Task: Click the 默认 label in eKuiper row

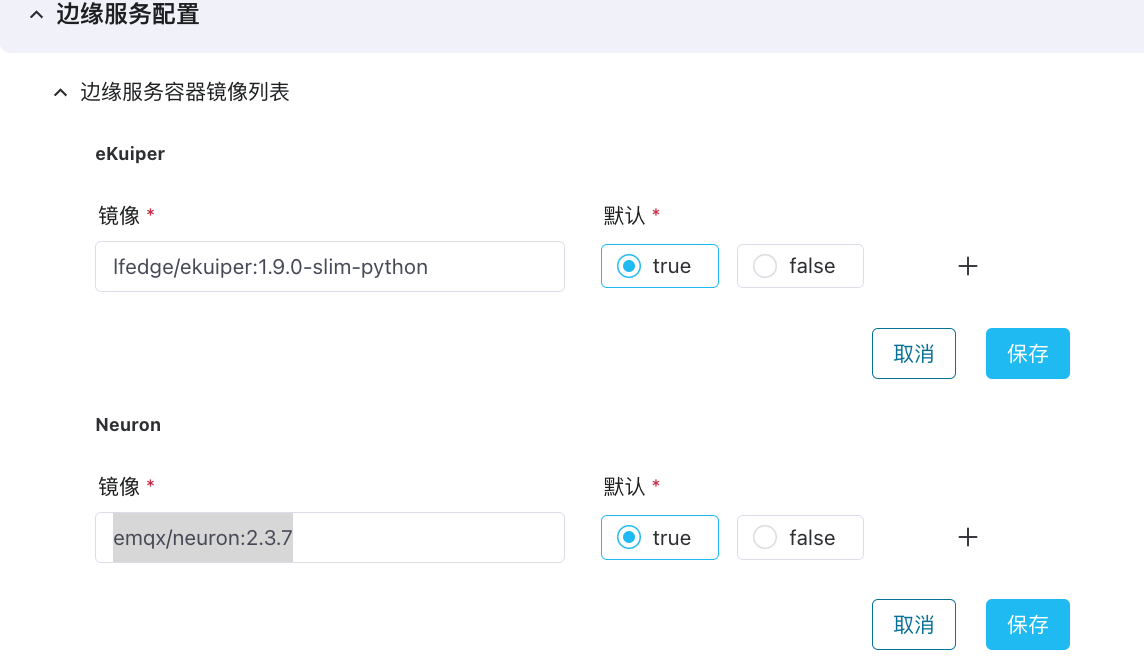Action: pyautogui.click(x=624, y=214)
